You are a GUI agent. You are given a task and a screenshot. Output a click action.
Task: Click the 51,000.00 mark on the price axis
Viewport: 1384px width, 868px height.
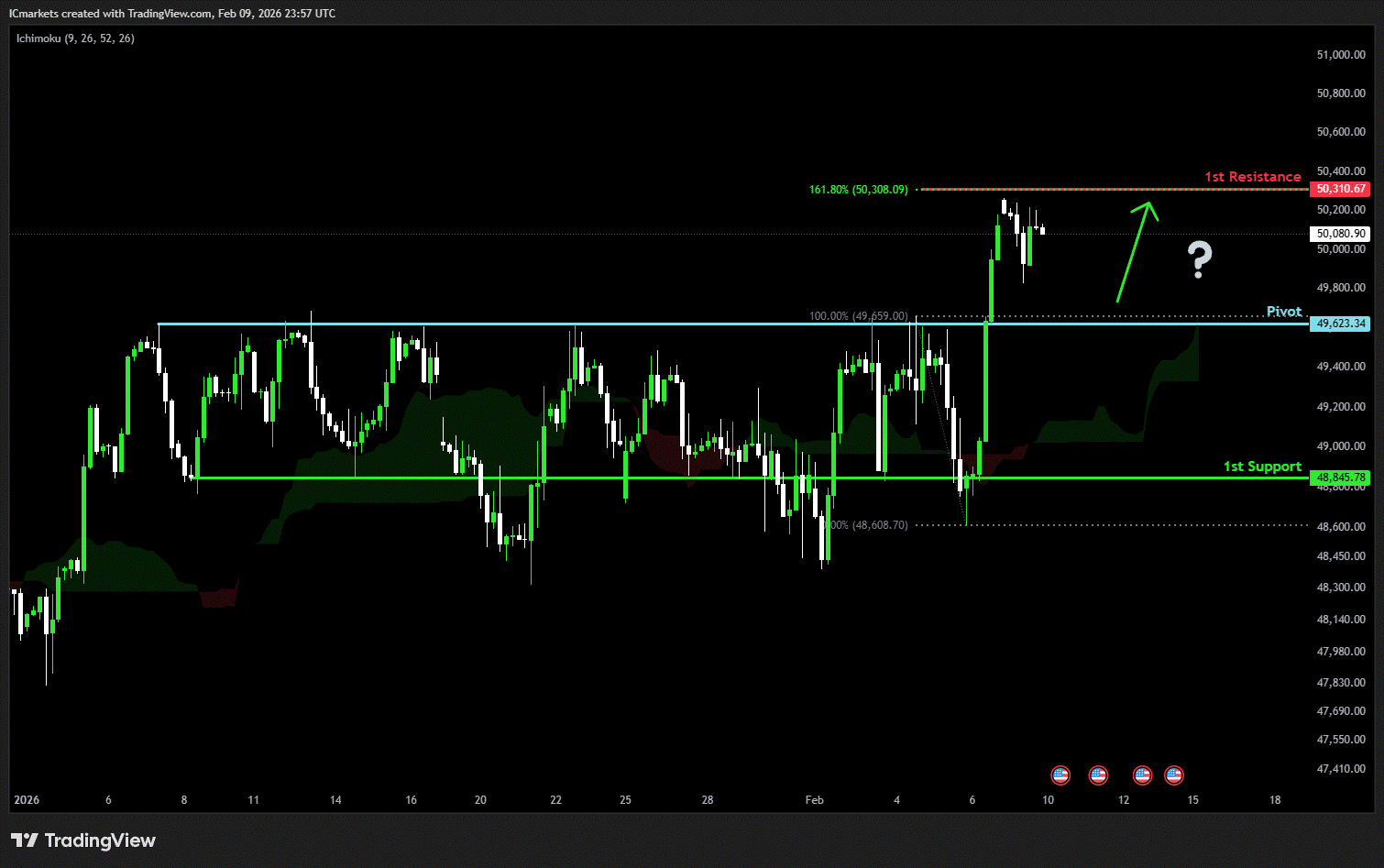[1340, 55]
